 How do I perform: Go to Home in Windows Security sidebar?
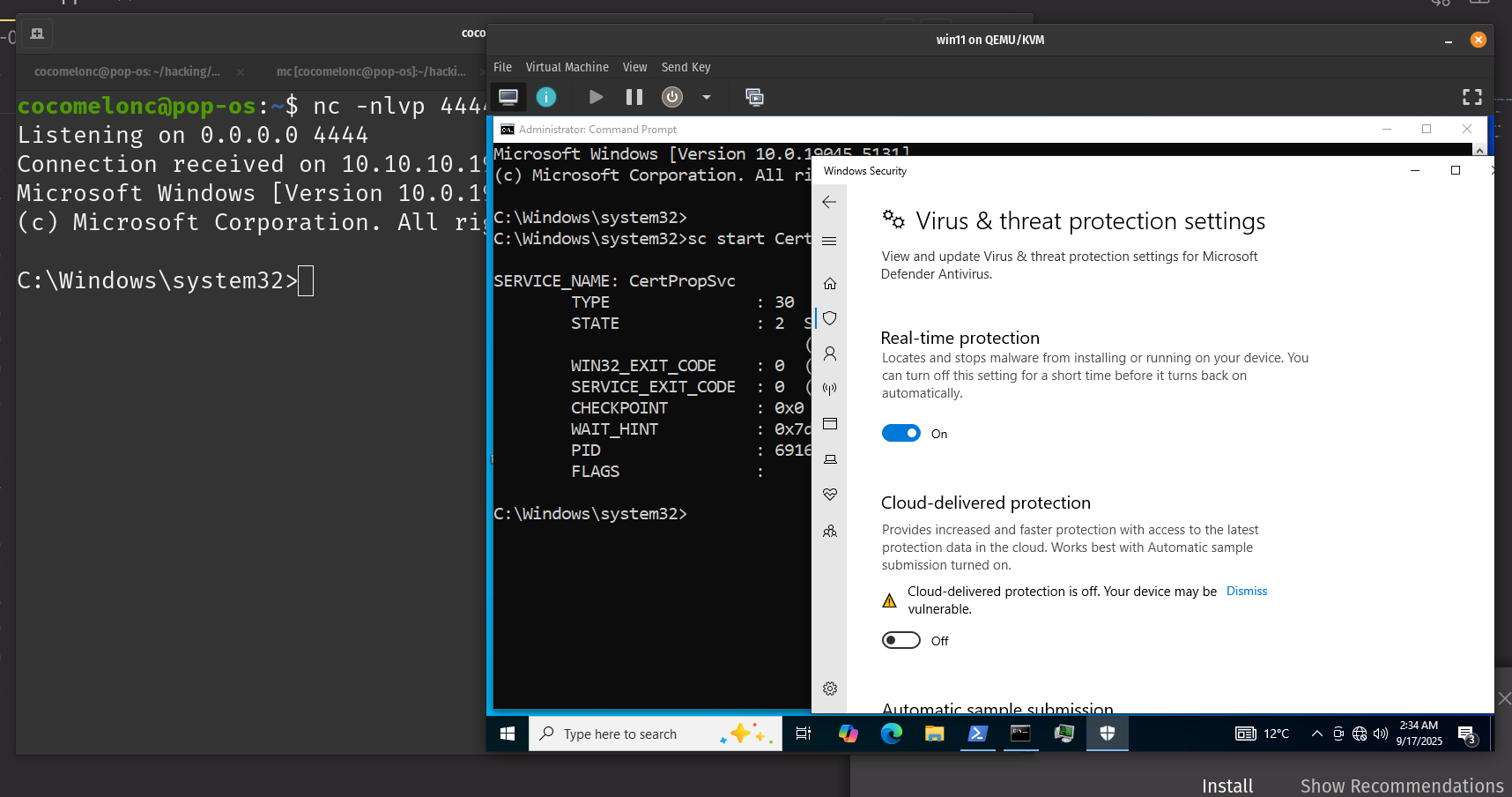[829, 283]
